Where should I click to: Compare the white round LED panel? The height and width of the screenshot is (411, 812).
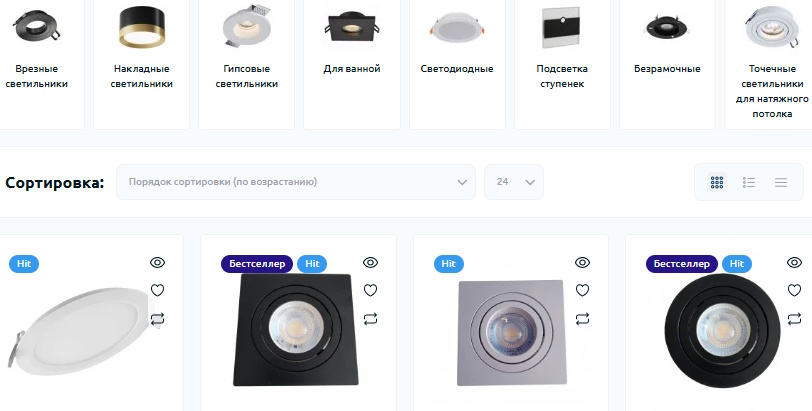[157, 318]
